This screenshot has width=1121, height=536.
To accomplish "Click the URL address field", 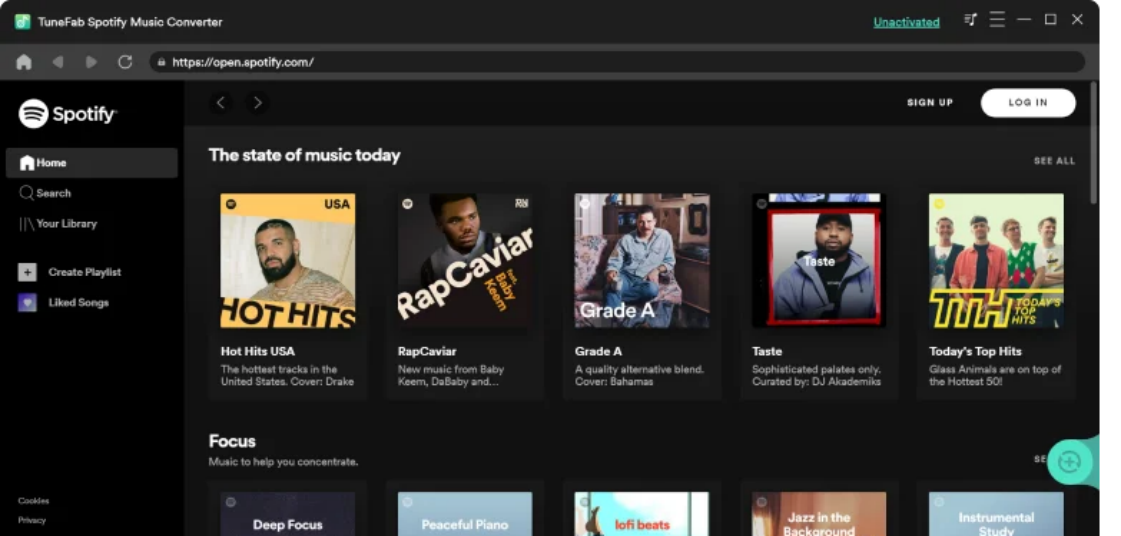I will pyautogui.click(x=620, y=62).
